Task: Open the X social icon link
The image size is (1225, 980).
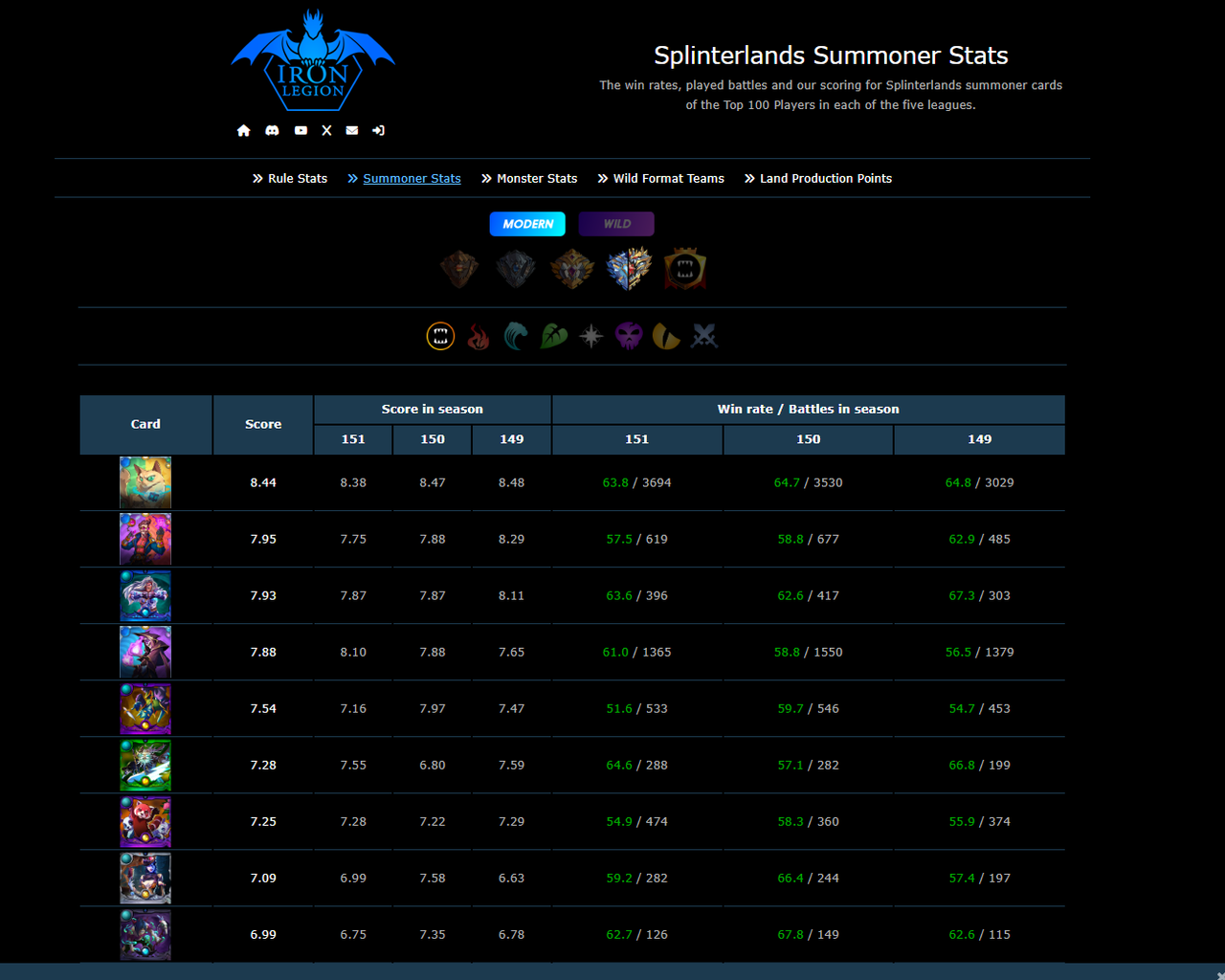Action: point(326,130)
